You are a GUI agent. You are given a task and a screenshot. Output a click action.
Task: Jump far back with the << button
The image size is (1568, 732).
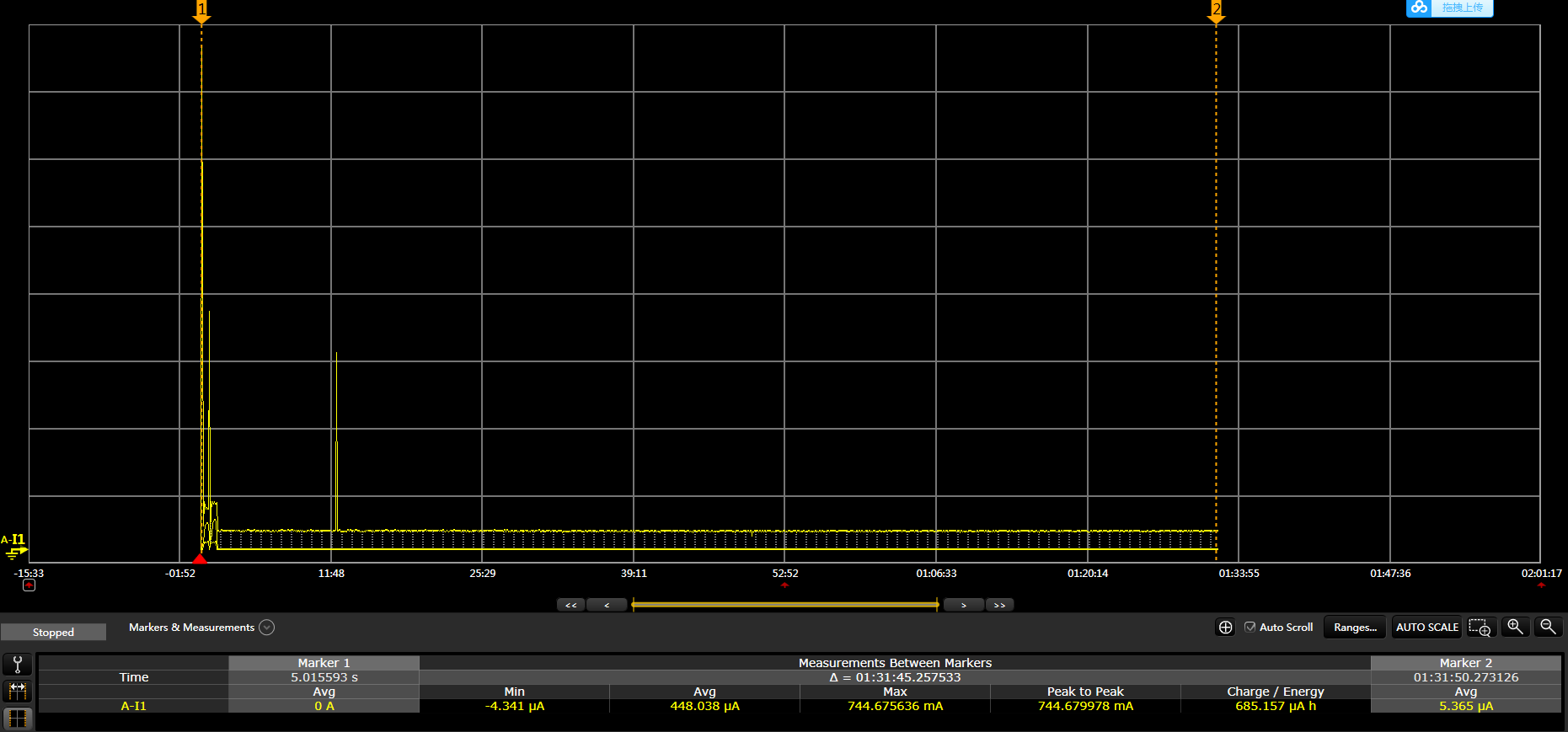pos(570,605)
